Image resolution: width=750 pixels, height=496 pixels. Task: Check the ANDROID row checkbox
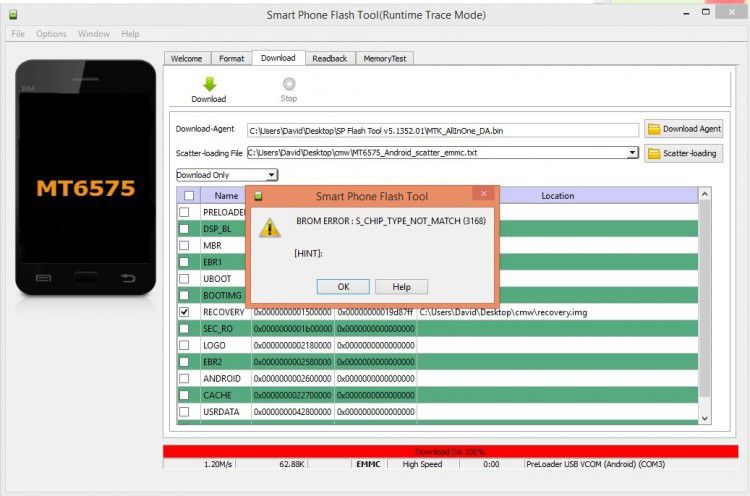184,378
